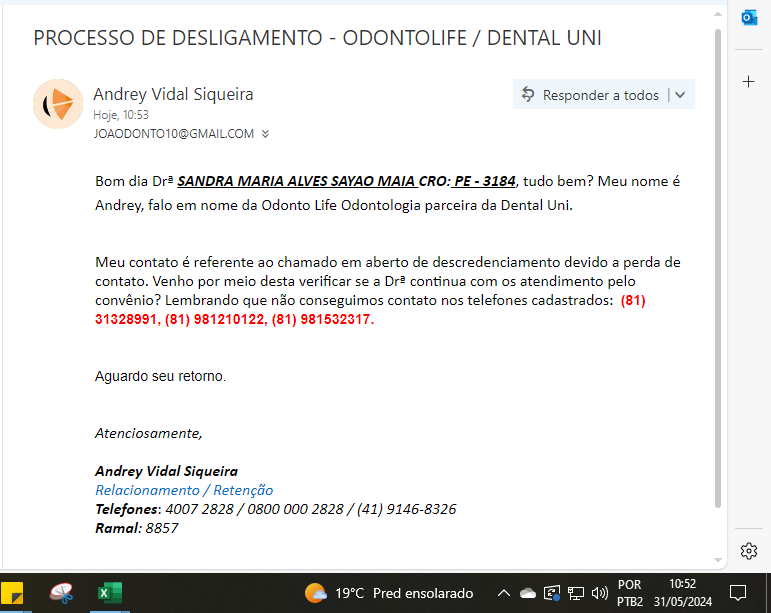Open the dropdown arrow beside Responder a todos
771x613 pixels.
681,94
